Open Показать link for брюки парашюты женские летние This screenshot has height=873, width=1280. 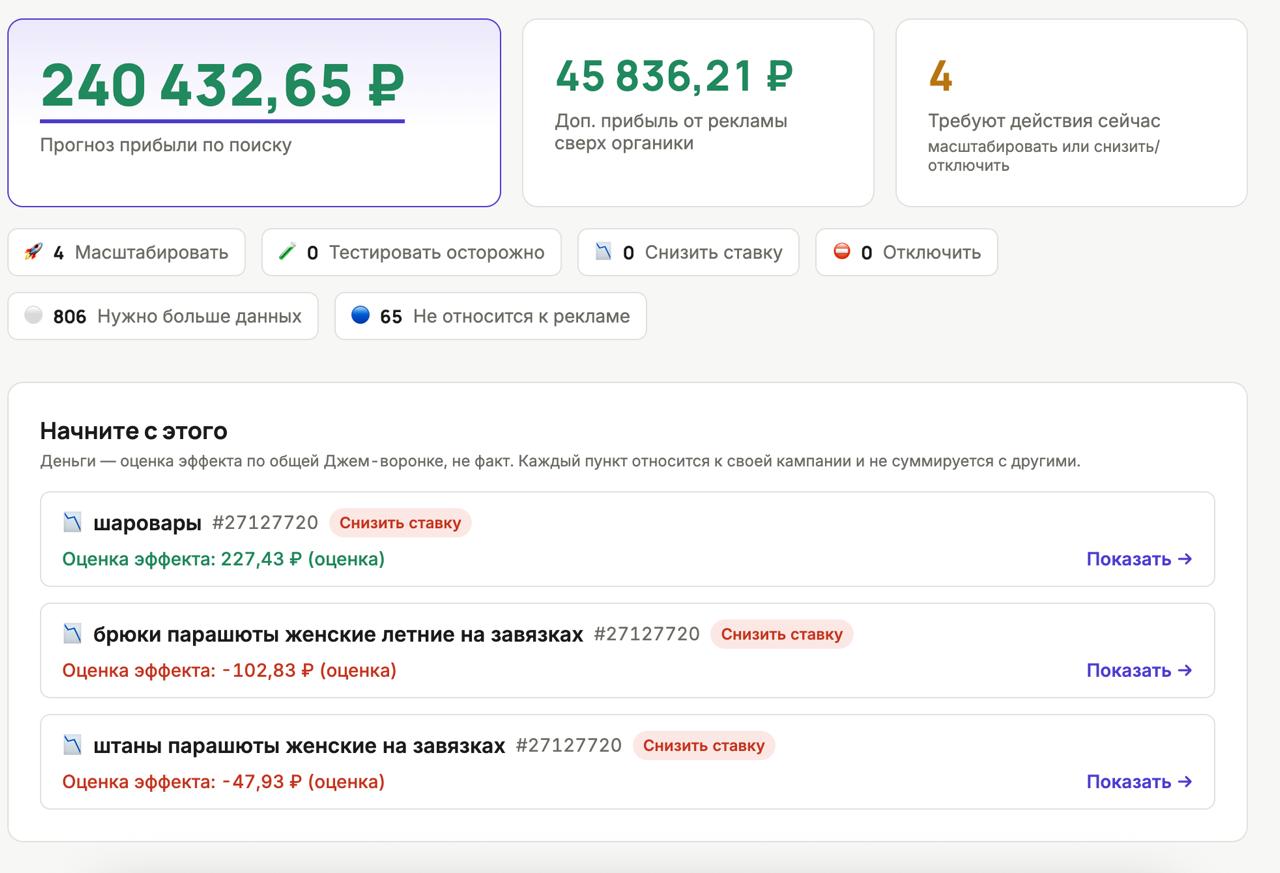pyautogui.click(x=1139, y=670)
